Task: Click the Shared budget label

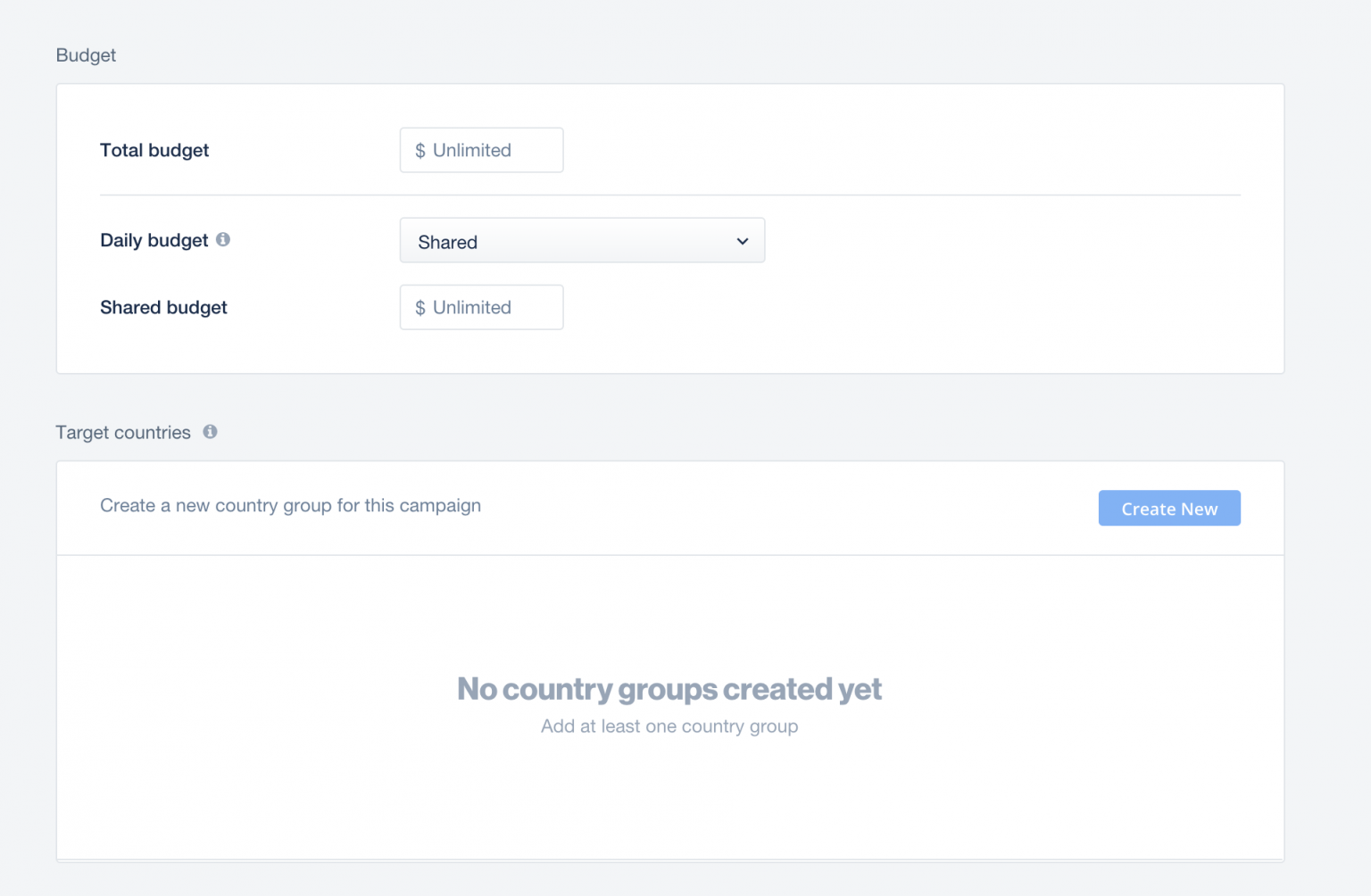Action: tap(163, 307)
